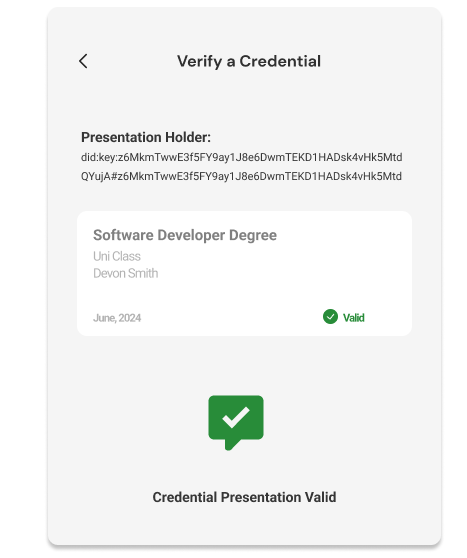Click the Devon Smith holder name
Viewport: 467px width, 558px height.
point(126,273)
